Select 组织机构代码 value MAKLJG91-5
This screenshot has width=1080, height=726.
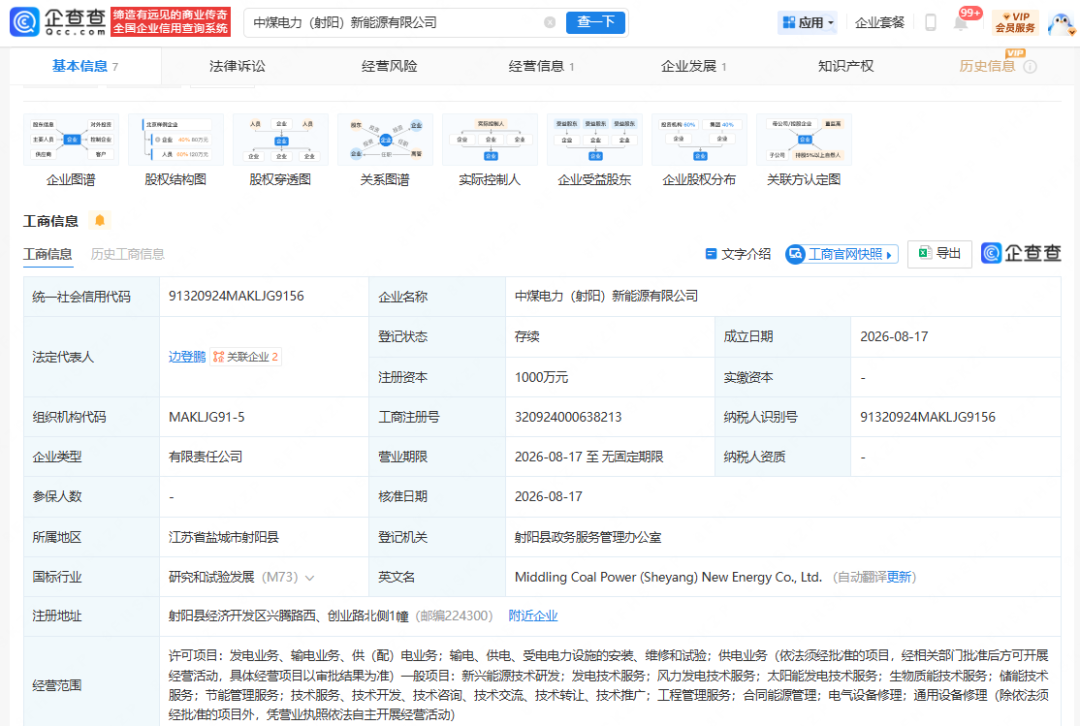coord(207,417)
